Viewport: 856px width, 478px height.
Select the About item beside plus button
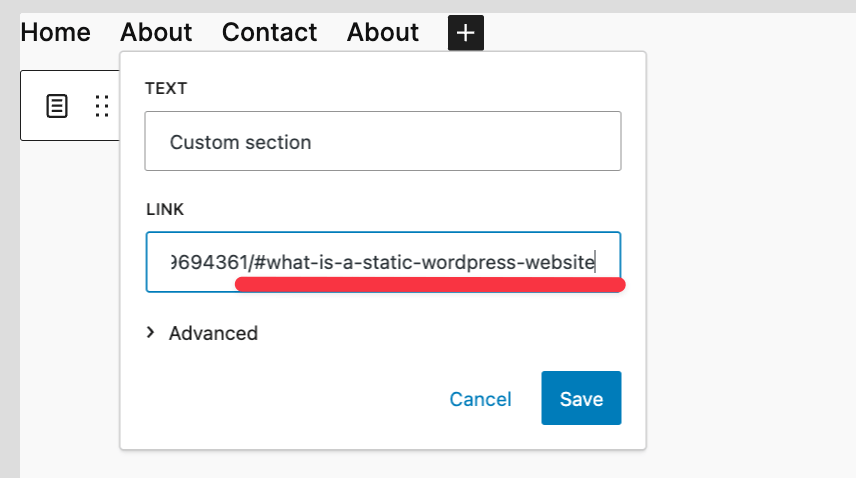click(x=383, y=33)
